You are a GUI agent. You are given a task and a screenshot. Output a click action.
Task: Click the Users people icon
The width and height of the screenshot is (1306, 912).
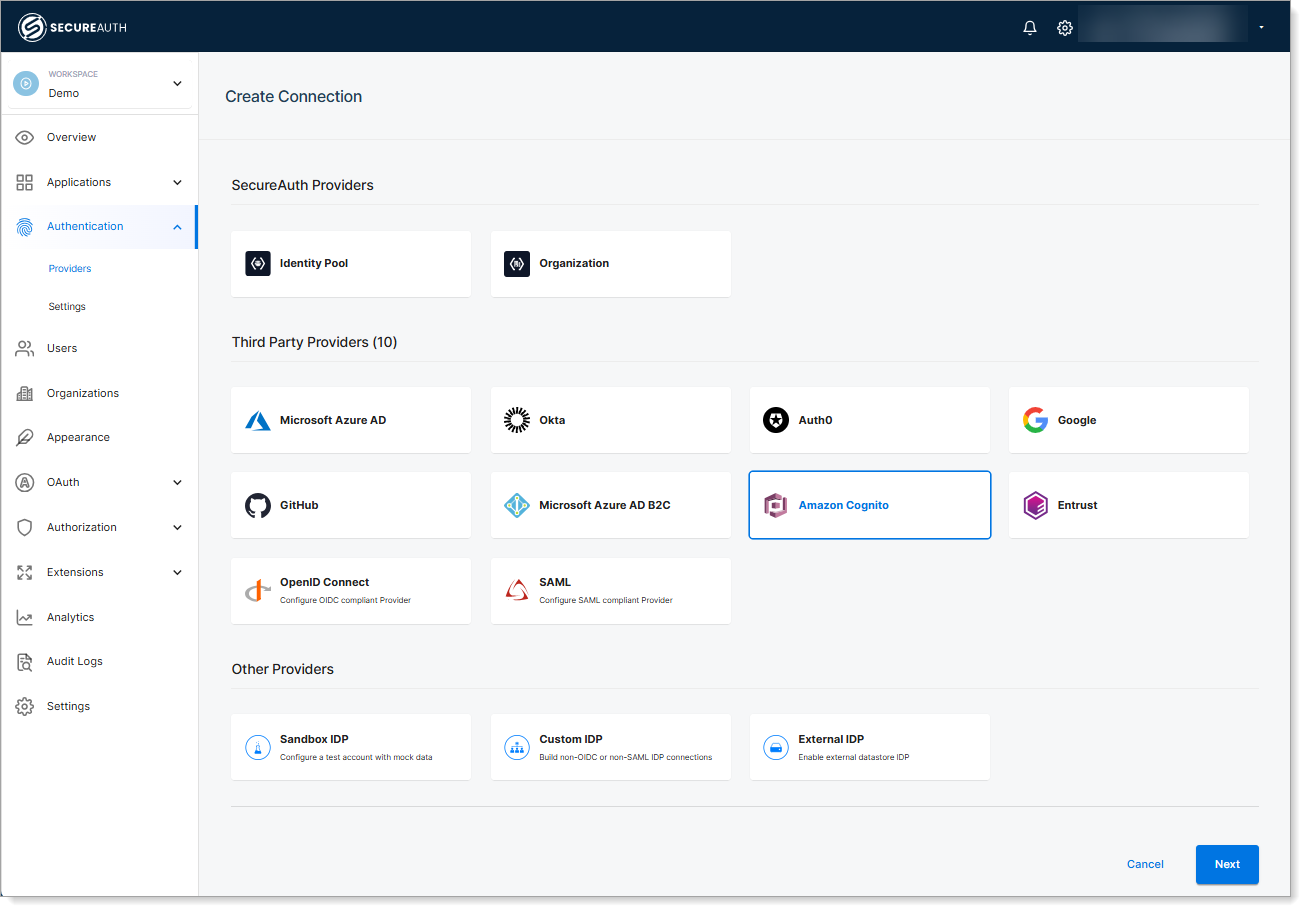[x=25, y=348]
